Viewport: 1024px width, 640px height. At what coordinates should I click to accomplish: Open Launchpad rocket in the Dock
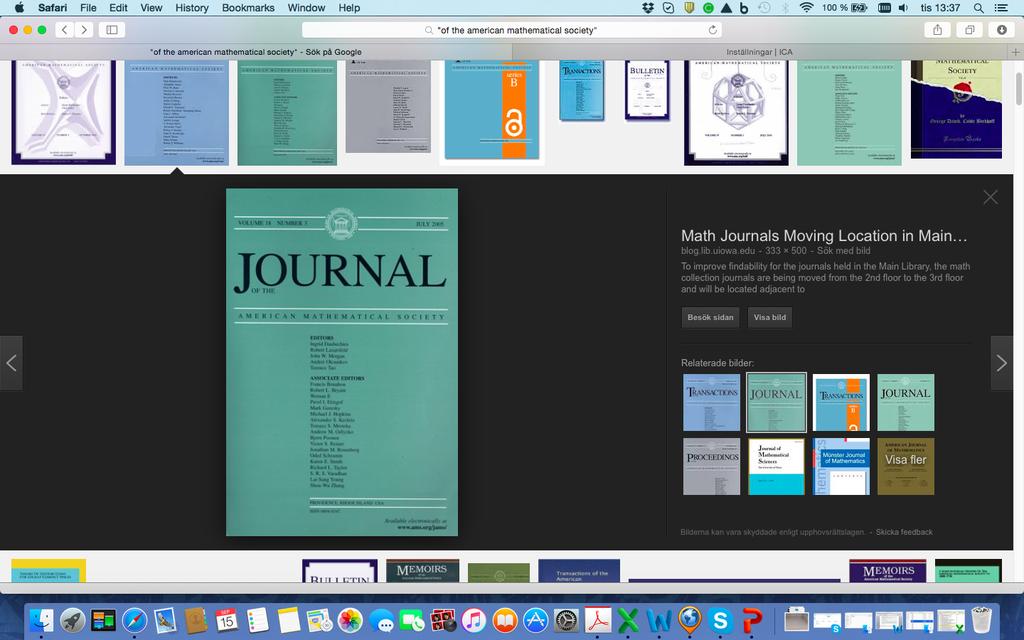pyautogui.click(x=72, y=620)
